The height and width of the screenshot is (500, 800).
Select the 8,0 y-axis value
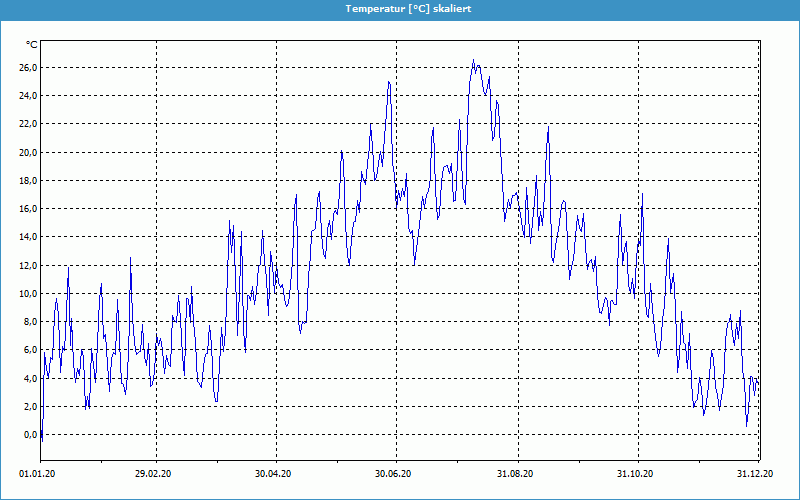(30, 321)
